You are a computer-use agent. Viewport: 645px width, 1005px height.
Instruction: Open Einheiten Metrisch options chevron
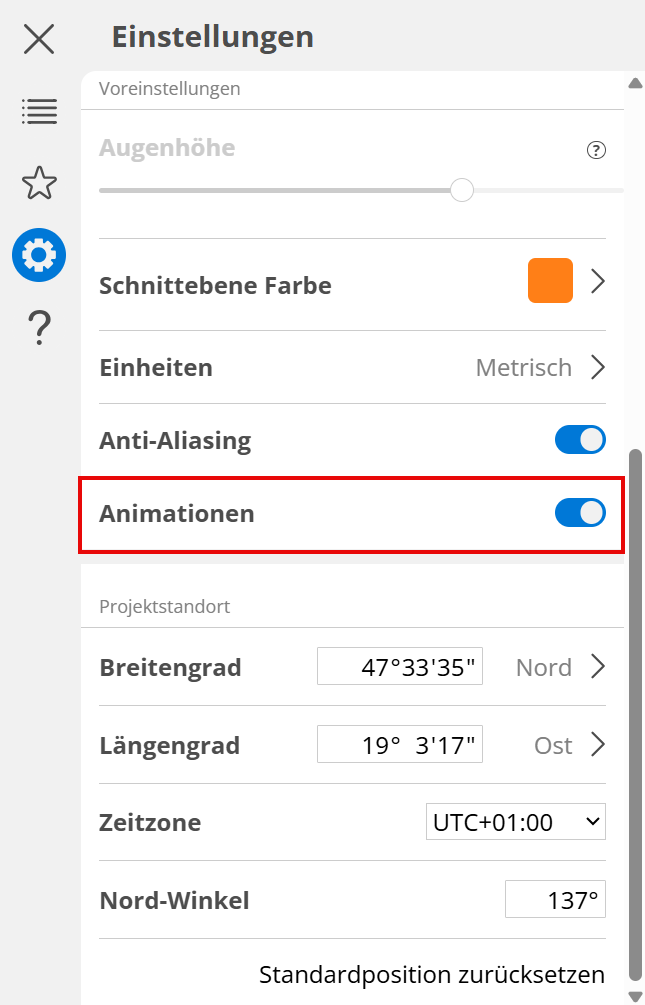tap(598, 367)
